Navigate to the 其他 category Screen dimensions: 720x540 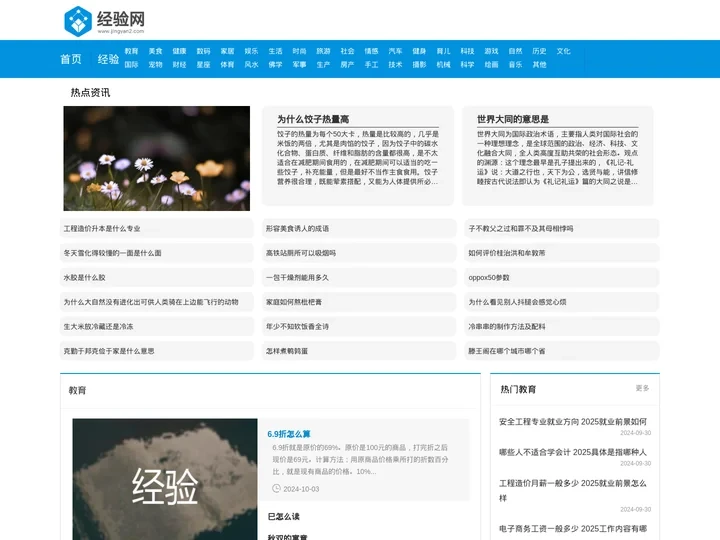coord(540,65)
